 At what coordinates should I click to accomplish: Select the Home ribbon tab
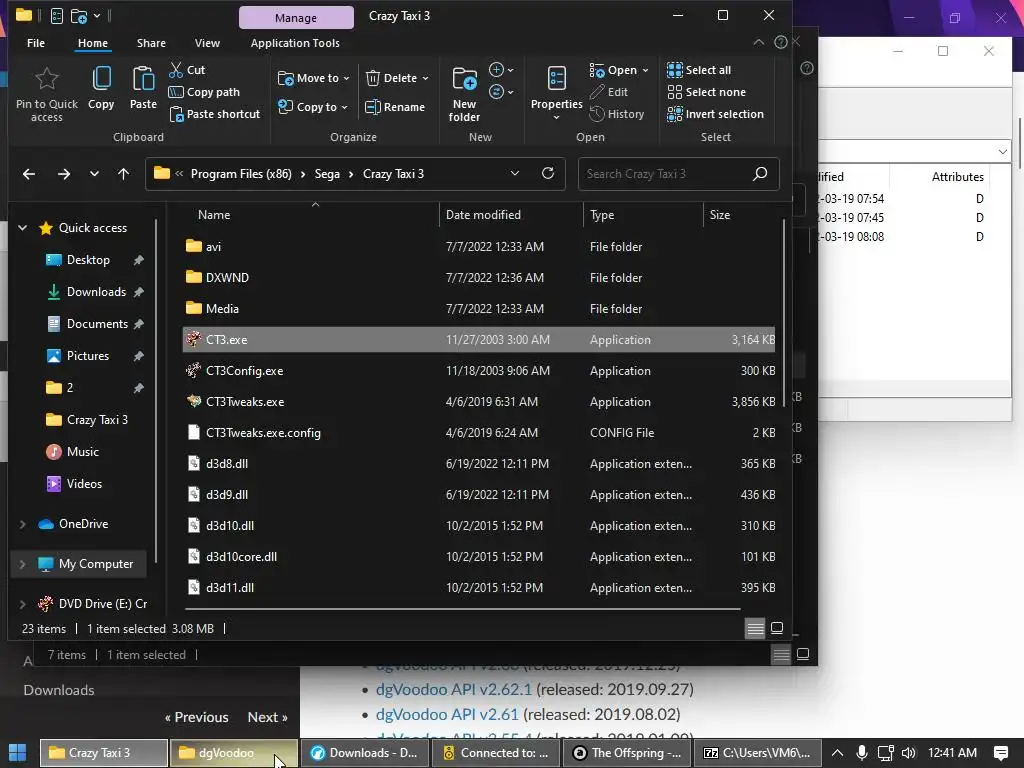point(93,43)
